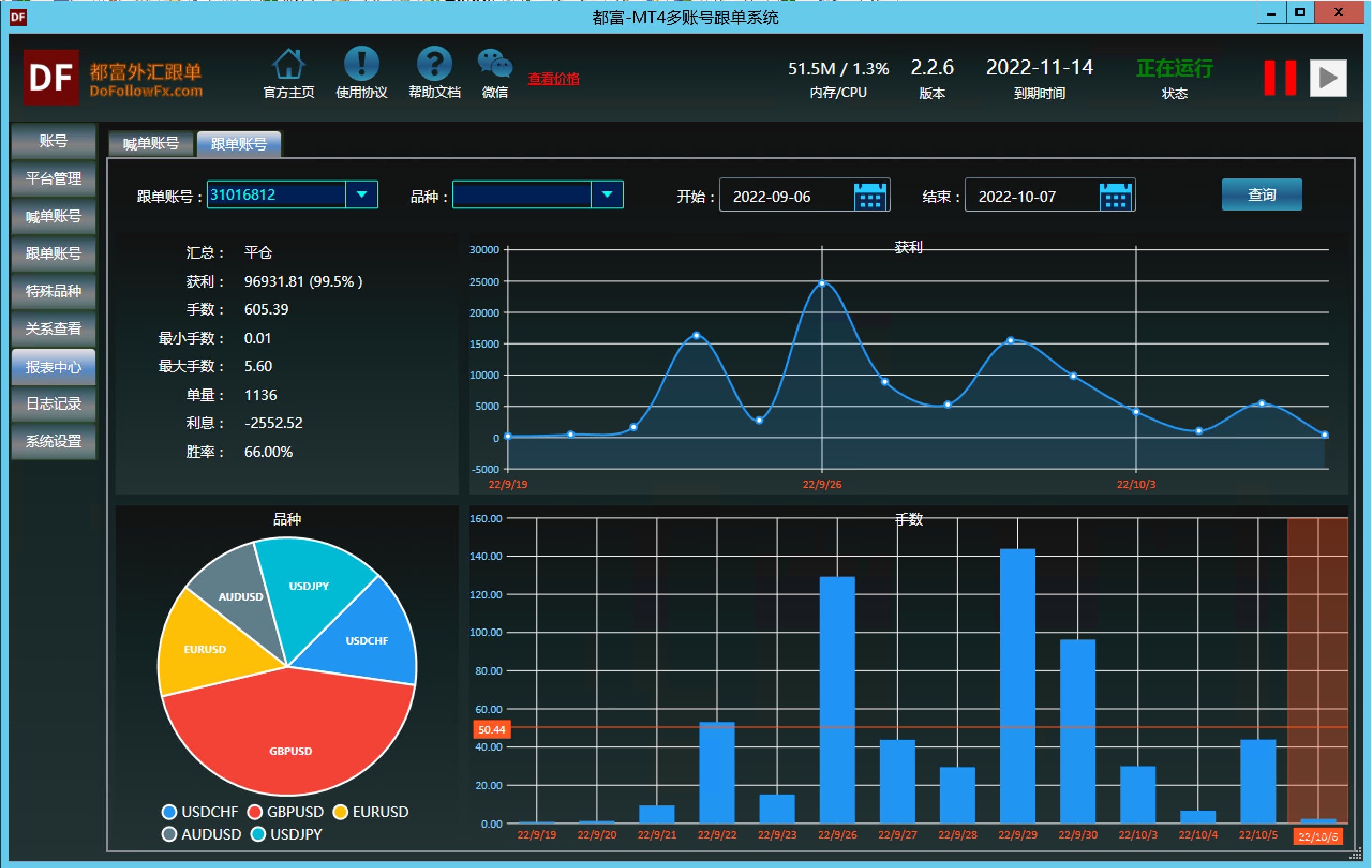Open 系统设置 in the sidebar

pos(54,442)
